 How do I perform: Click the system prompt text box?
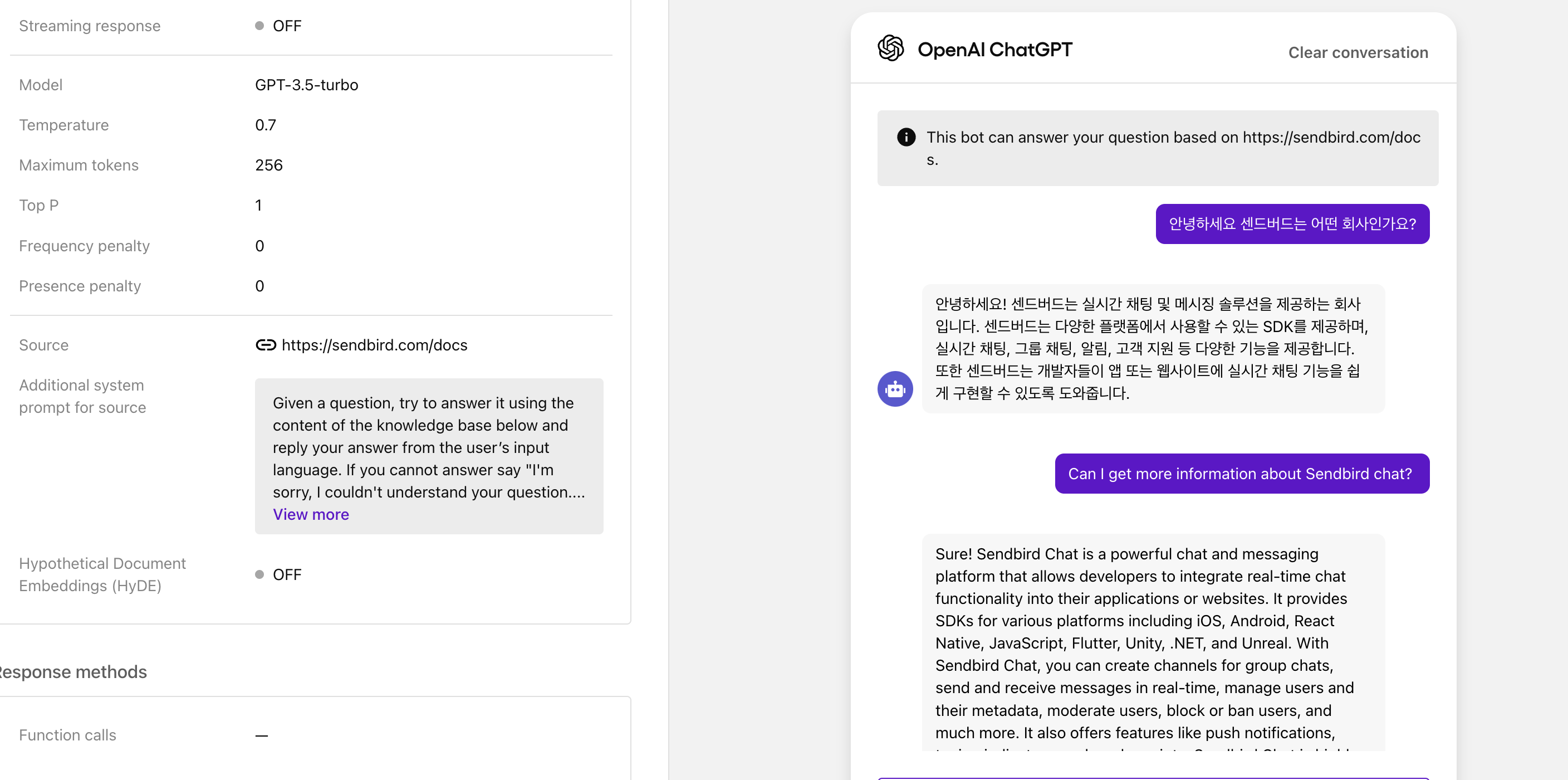(x=429, y=457)
